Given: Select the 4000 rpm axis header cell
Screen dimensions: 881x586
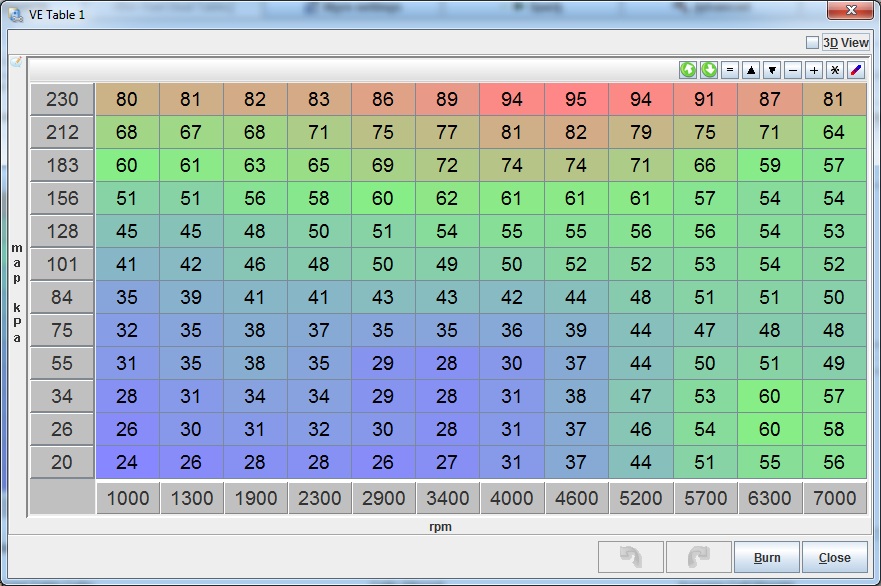Looking at the screenshot, I should [512, 498].
